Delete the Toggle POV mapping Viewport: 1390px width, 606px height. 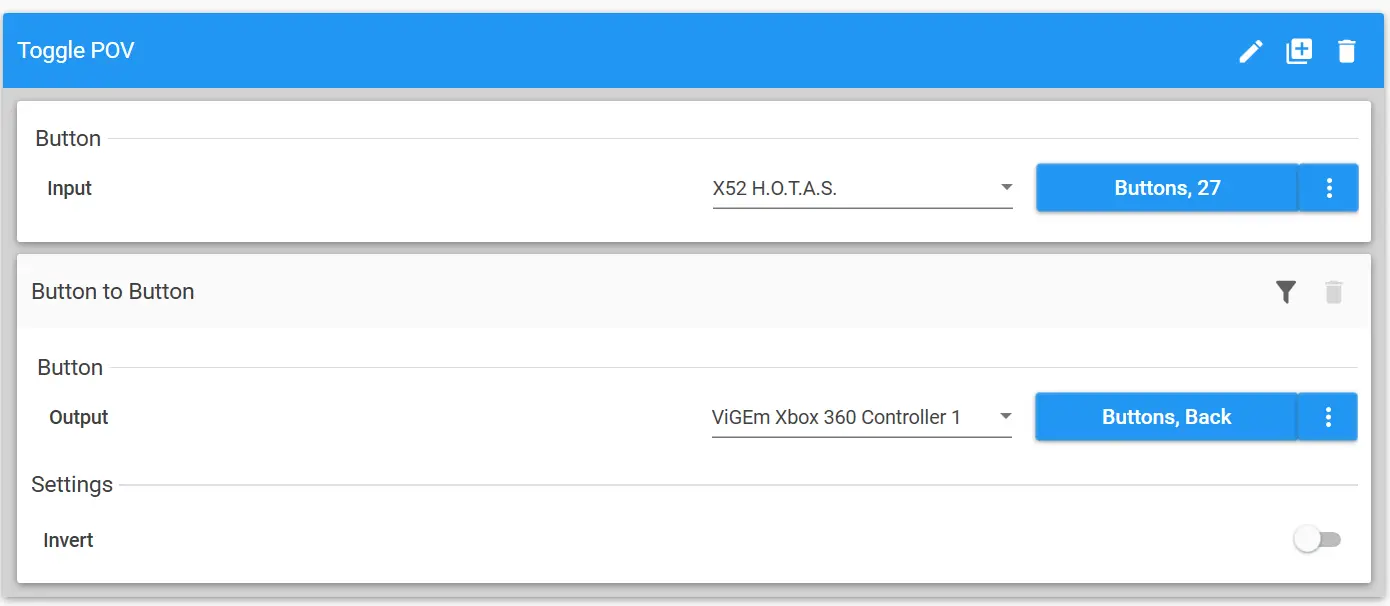1347,51
